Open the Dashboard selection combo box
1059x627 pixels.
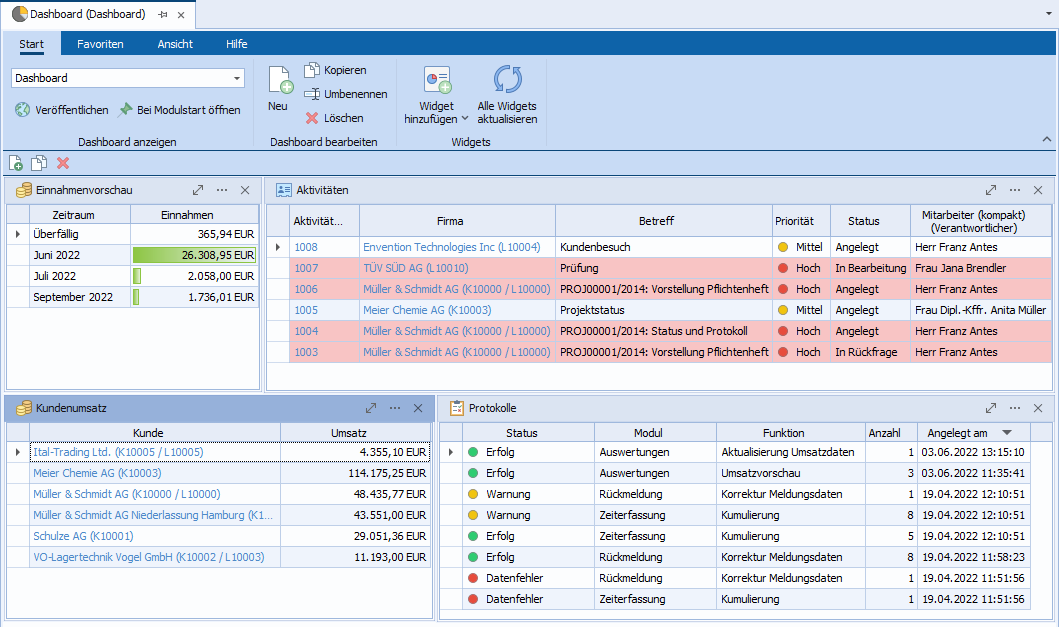pyautogui.click(x=237, y=78)
